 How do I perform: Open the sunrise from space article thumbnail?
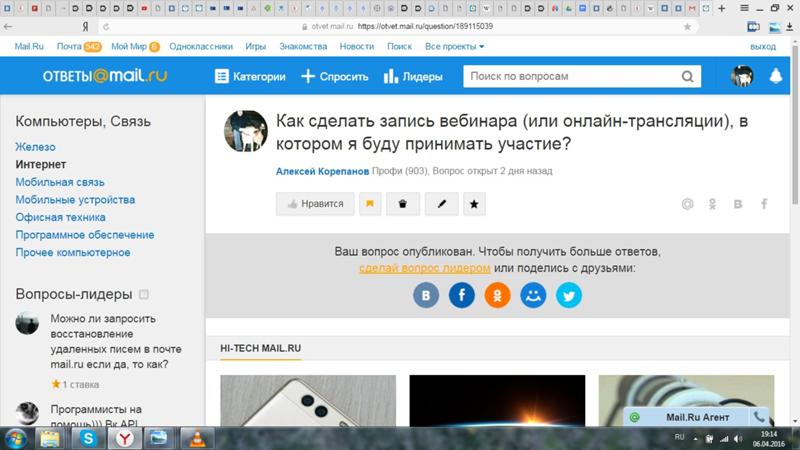pos(497,401)
